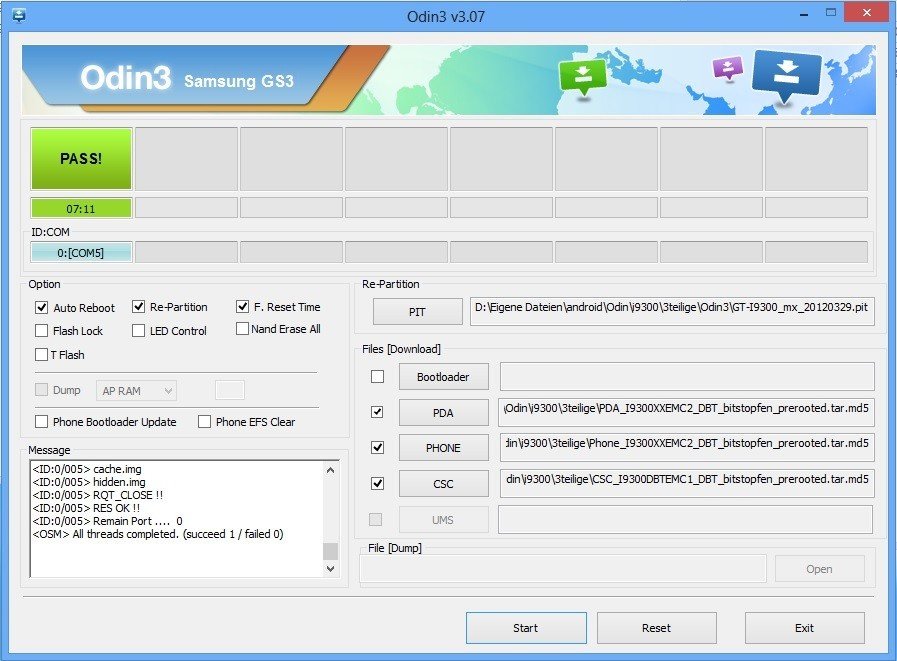Click the PIT button
Image resolution: width=897 pixels, height=661 pixels.
pyautogui.click(x=418, y=312)
